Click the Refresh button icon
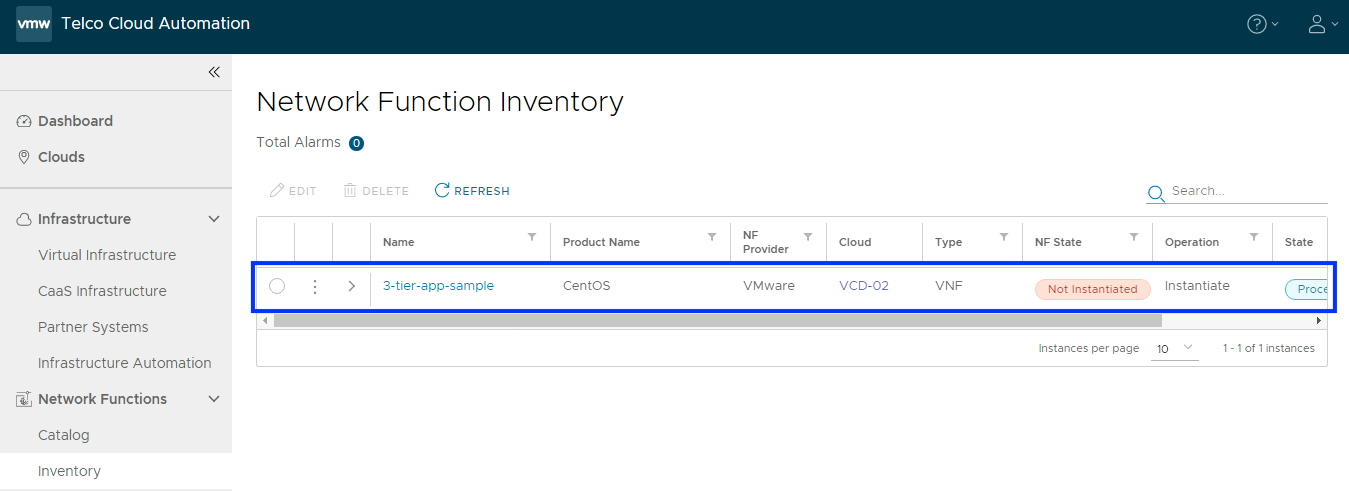The image size is (1349, 491). click(442, 190)
